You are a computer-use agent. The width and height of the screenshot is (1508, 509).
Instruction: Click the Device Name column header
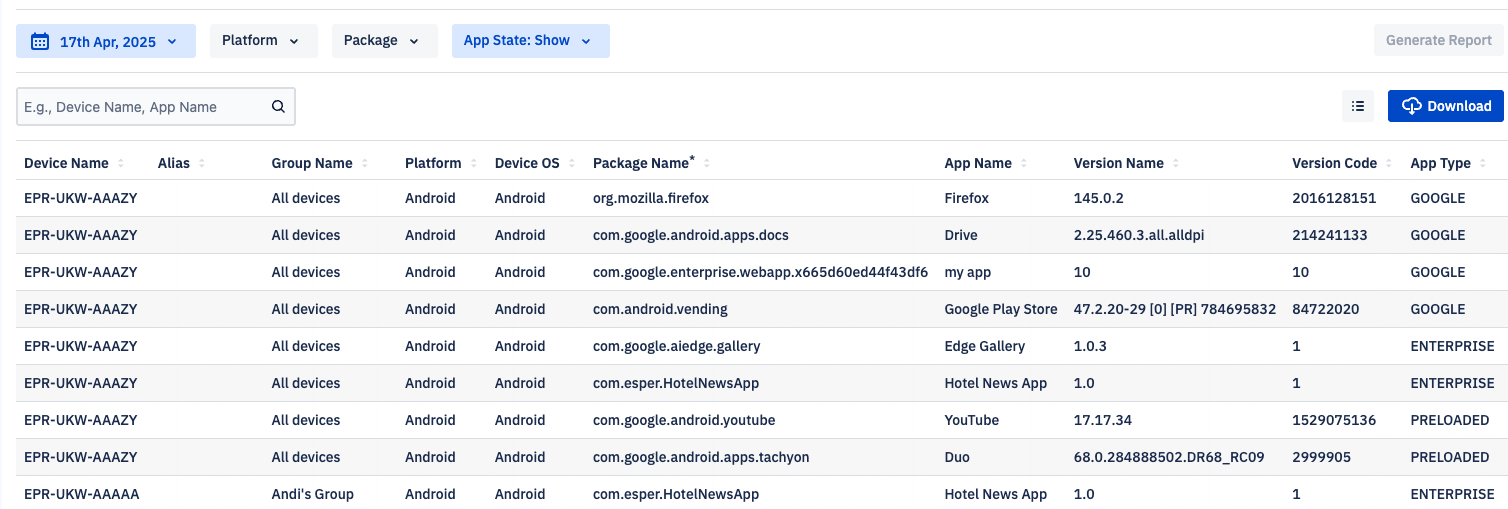coord(66,163)
